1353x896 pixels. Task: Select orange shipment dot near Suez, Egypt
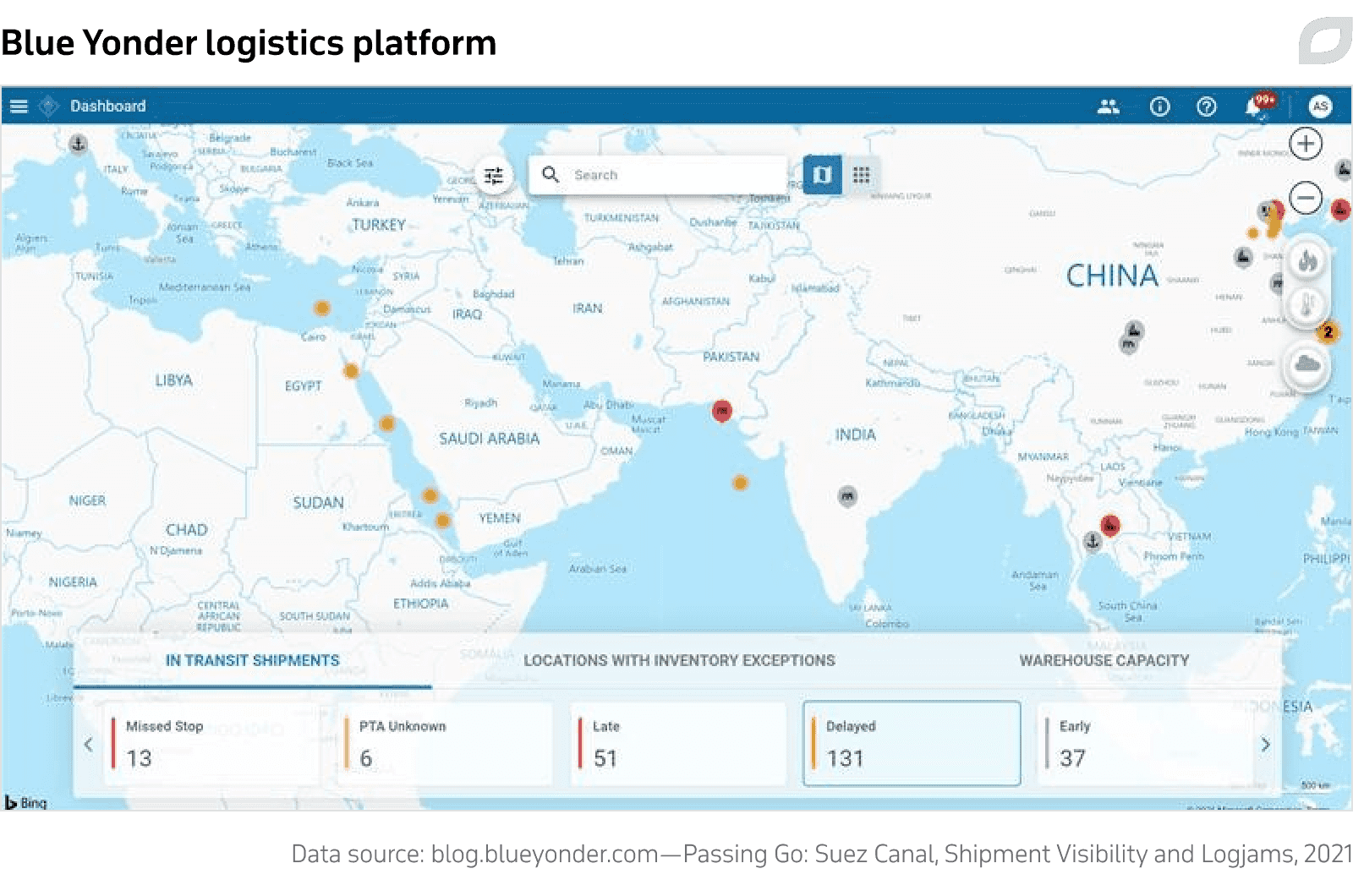pos(350,370)
